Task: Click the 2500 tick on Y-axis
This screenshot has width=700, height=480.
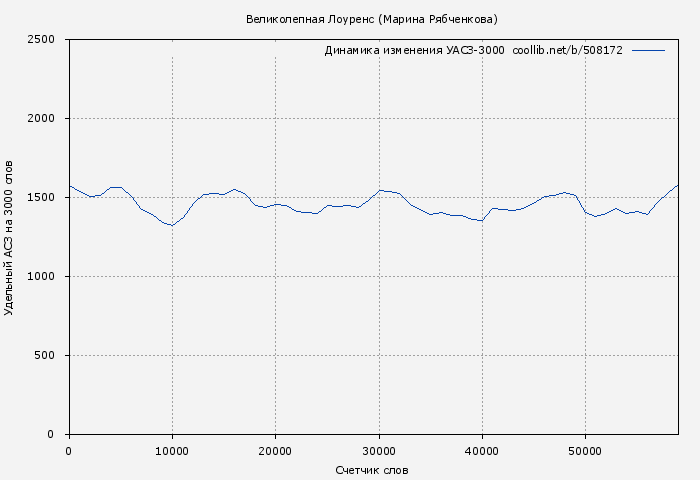Action: (48, 40)
